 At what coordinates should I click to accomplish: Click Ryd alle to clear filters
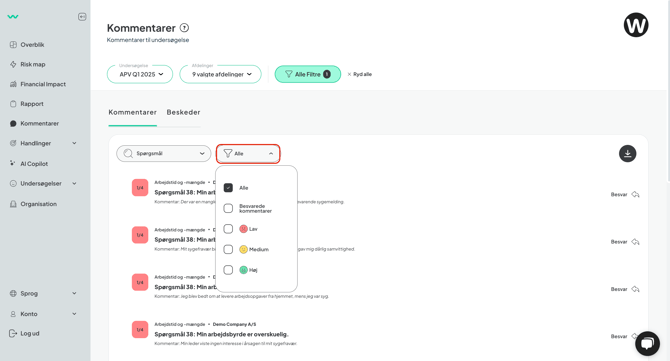click(x=359, y=74)
